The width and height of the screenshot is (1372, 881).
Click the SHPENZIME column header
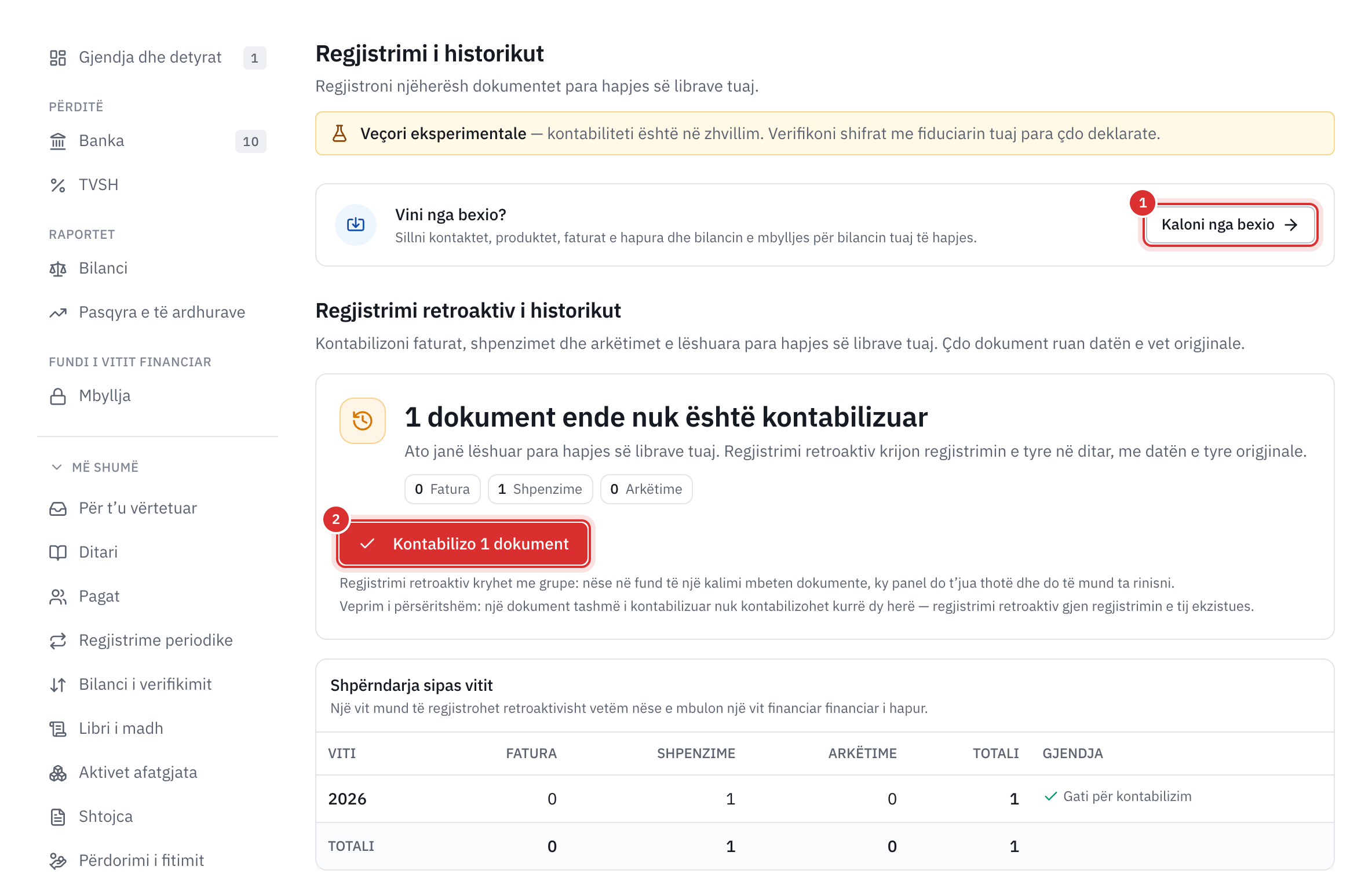(696, 753)
